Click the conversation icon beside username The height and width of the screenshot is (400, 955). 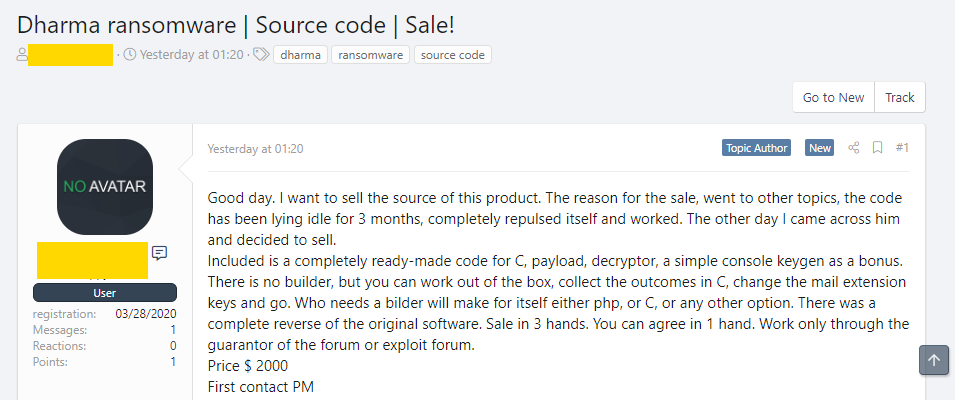(x=160, y=252)
